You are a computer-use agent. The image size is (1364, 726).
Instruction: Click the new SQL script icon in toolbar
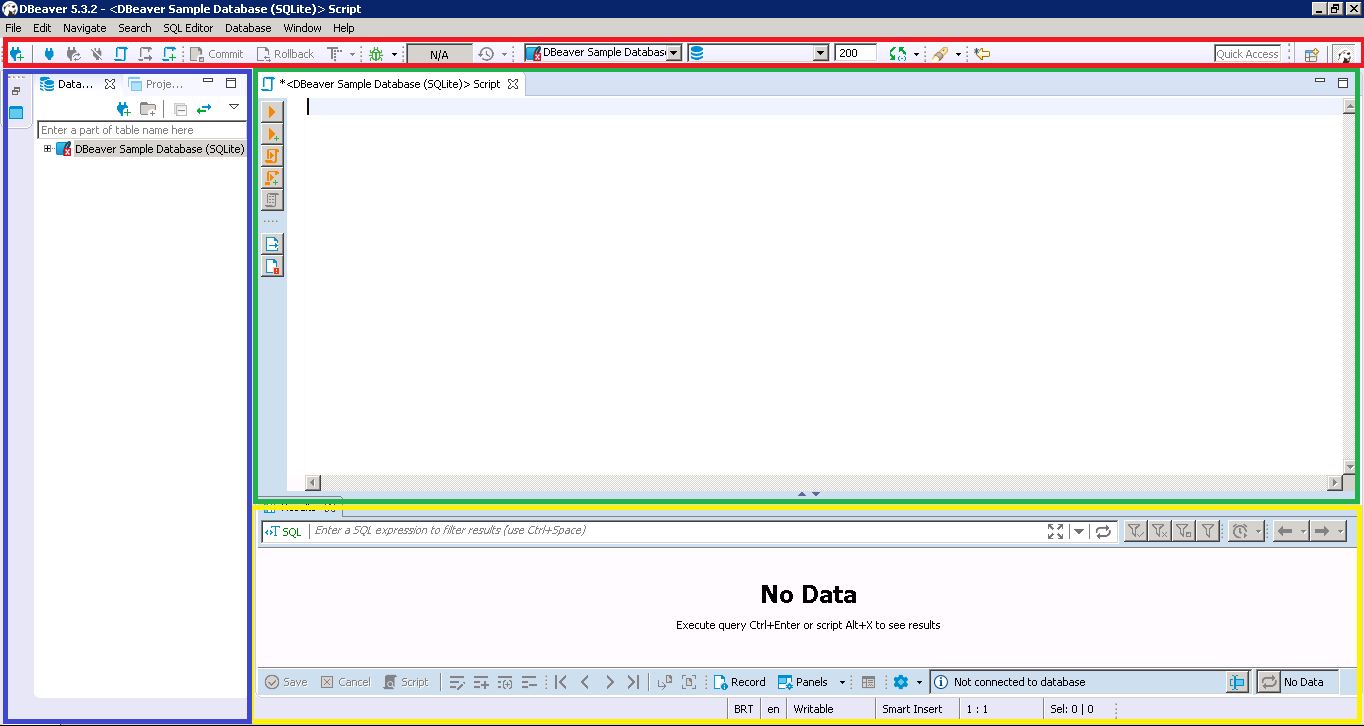pyautogui.click(x=170, y=54)
